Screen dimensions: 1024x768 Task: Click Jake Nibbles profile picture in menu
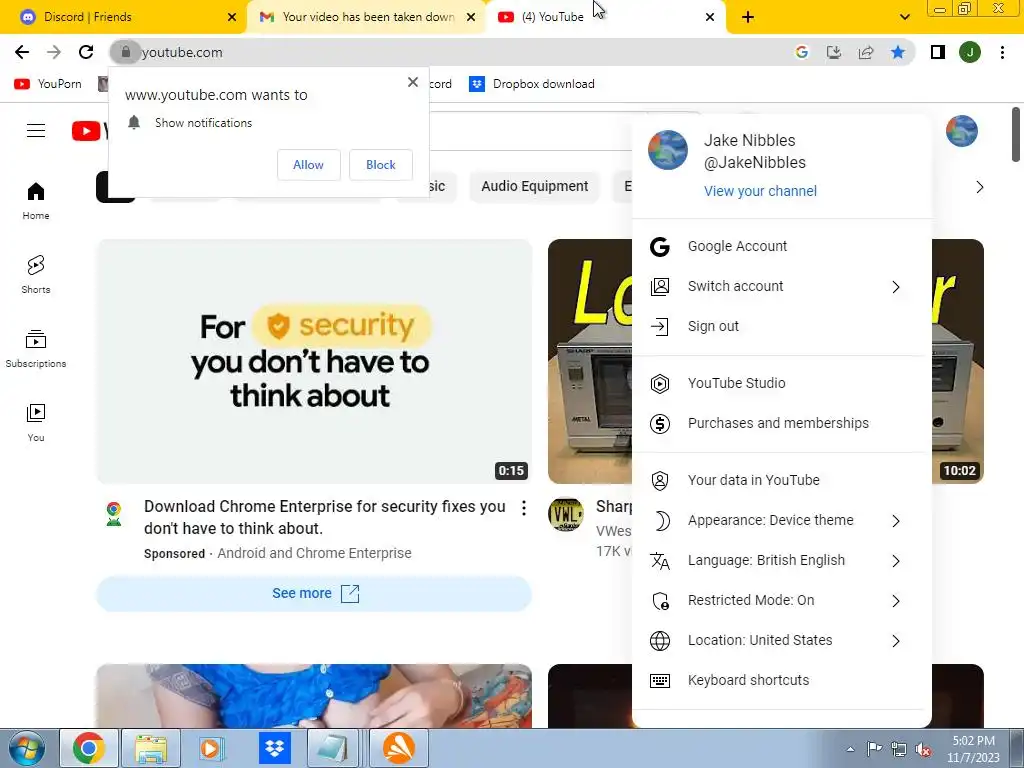pos(667,150)
